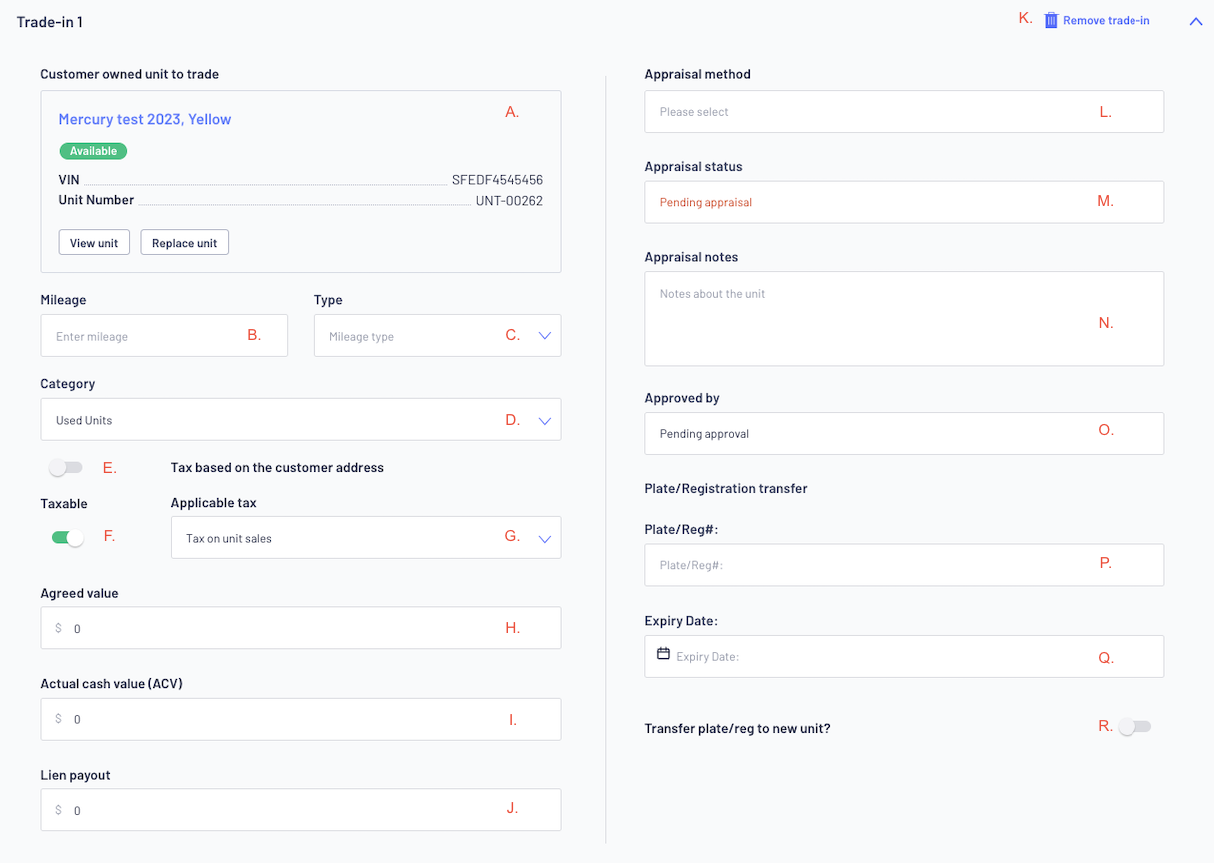Click the Remove trade-in link
Image resolution: width=1214 pixels, height=863 pixels.
pyautogui.click(x=1106, y=20)
